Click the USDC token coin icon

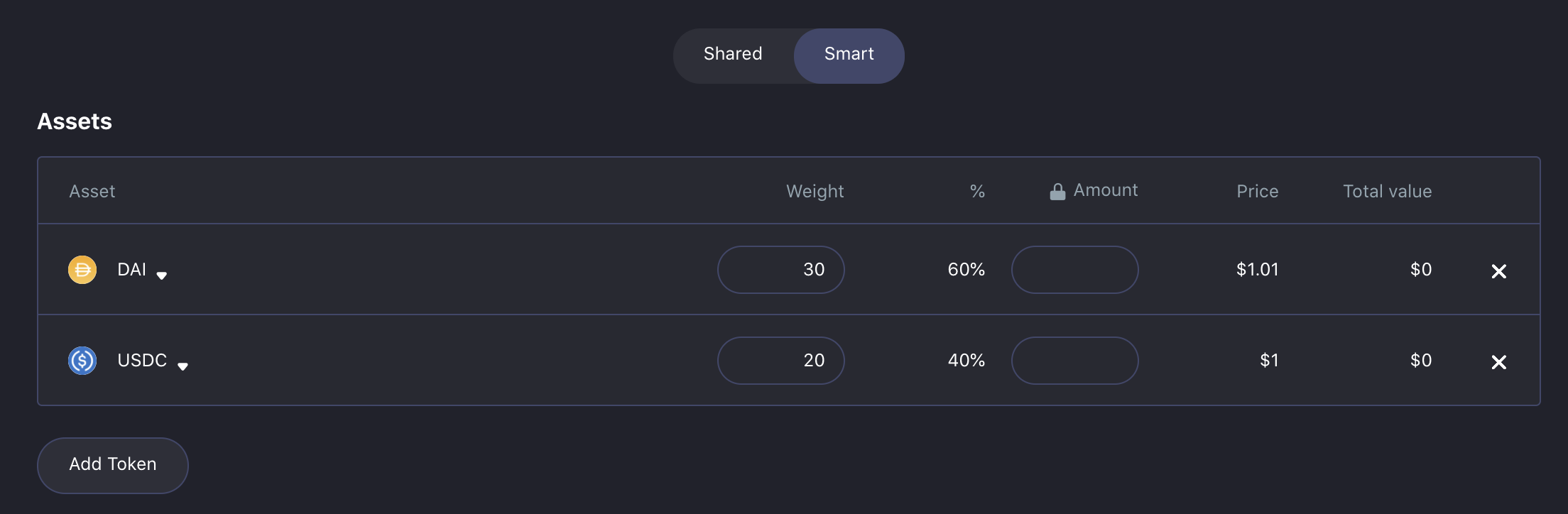(x=82, y=361)
